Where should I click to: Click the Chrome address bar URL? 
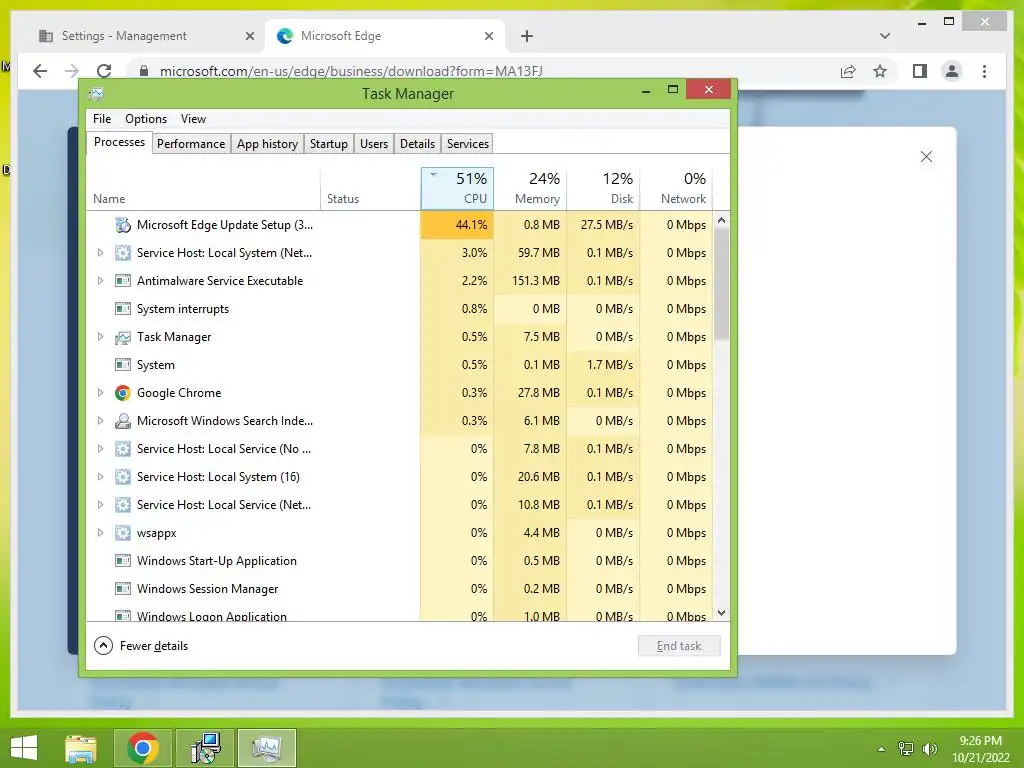(x=351, y=71)
